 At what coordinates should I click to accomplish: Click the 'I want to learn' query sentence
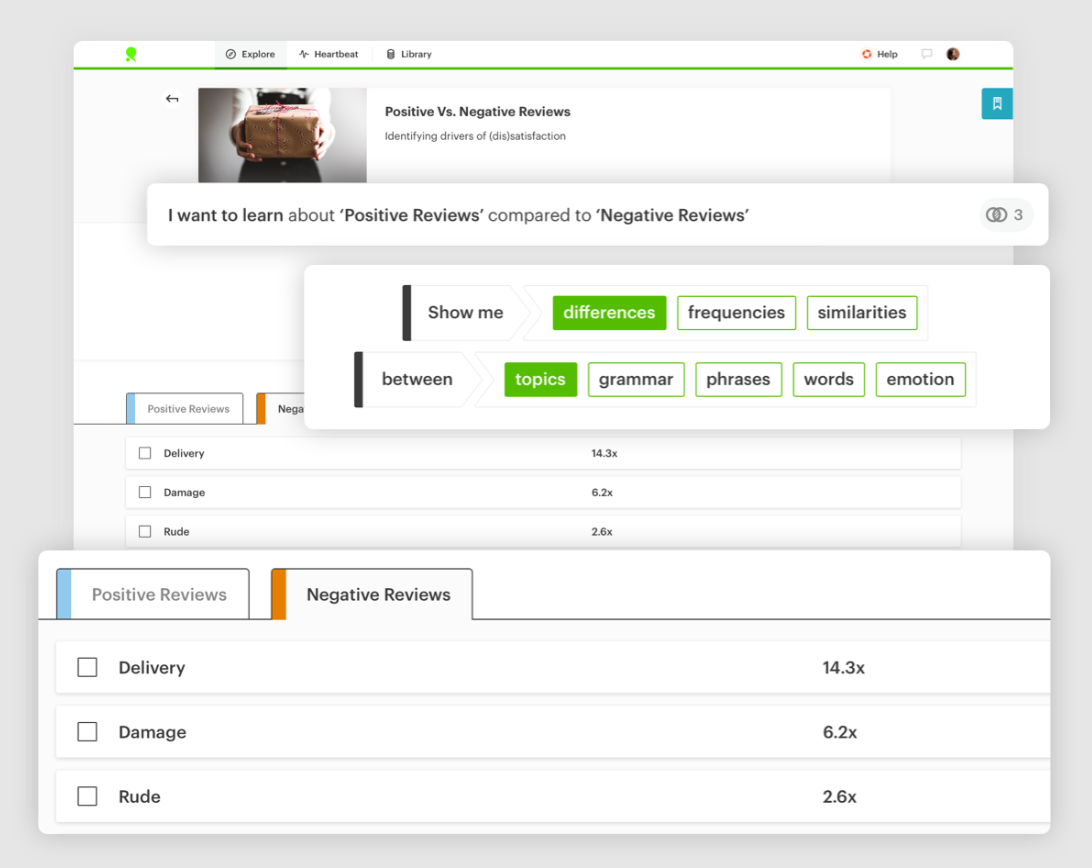(458, 215)
